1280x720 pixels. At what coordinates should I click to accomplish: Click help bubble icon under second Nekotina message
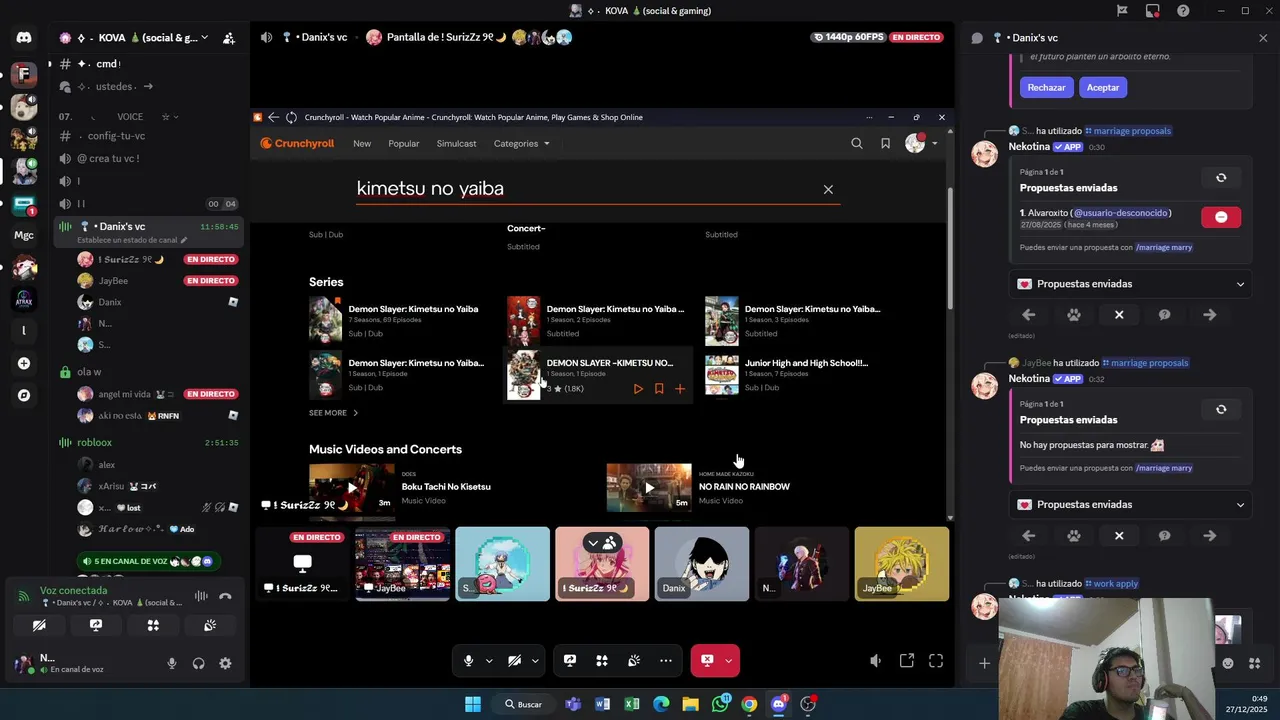(1164, 536)
